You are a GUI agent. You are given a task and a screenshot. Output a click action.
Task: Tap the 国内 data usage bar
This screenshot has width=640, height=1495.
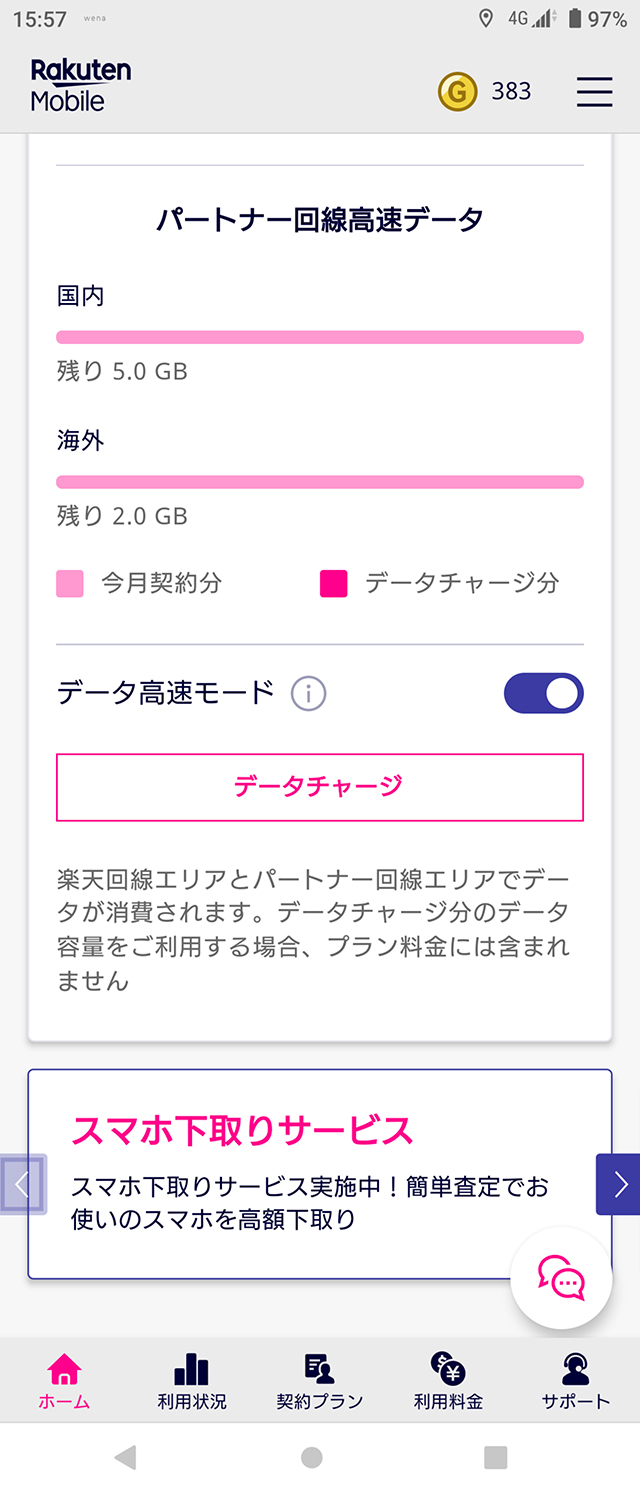pyautogui.click(x=319, y=337)
